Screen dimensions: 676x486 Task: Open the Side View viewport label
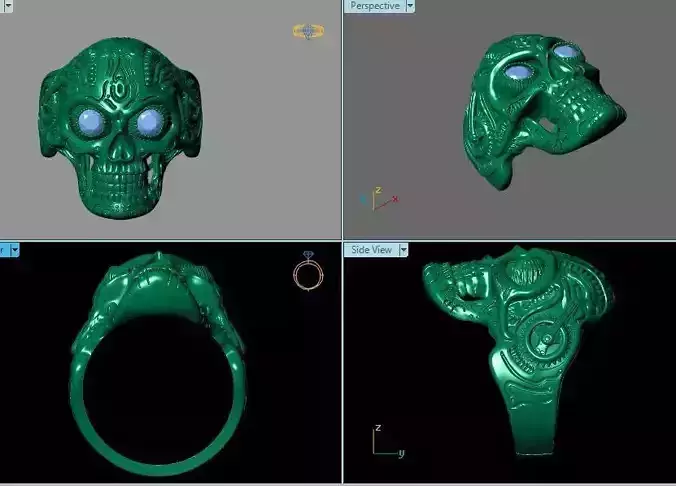[x=371, y=250]
